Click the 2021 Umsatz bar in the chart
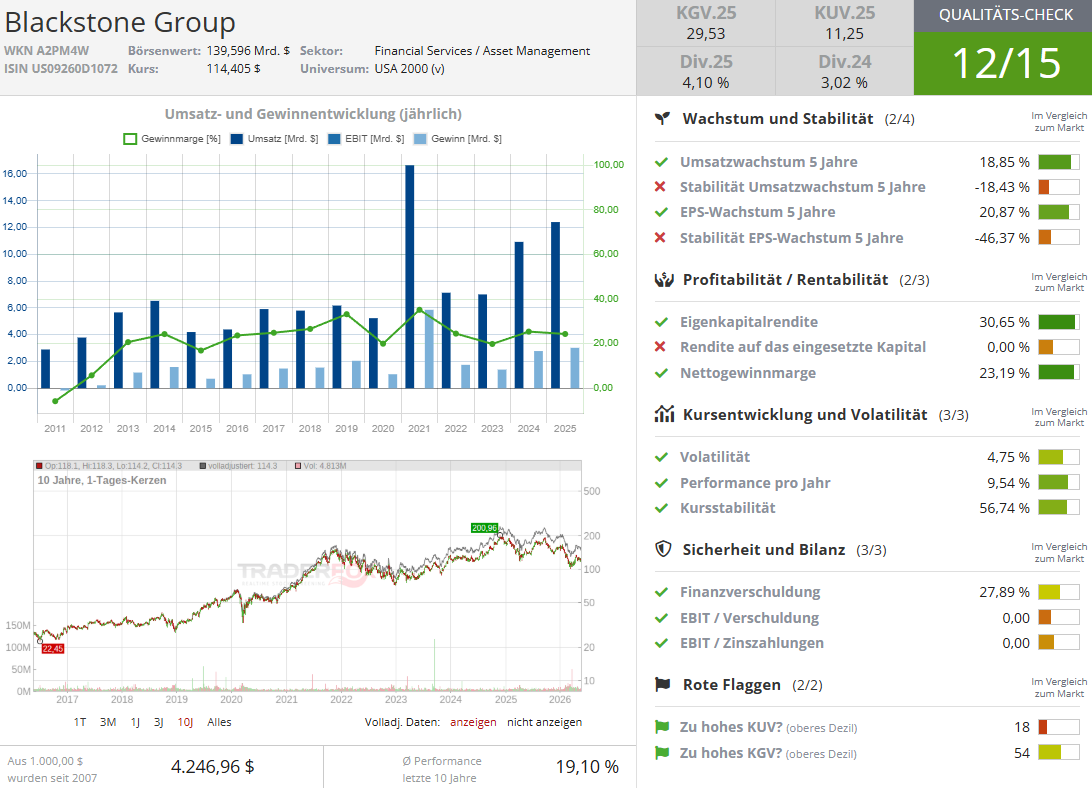Viewport: 1092px width, 788px height. (410, 277)
